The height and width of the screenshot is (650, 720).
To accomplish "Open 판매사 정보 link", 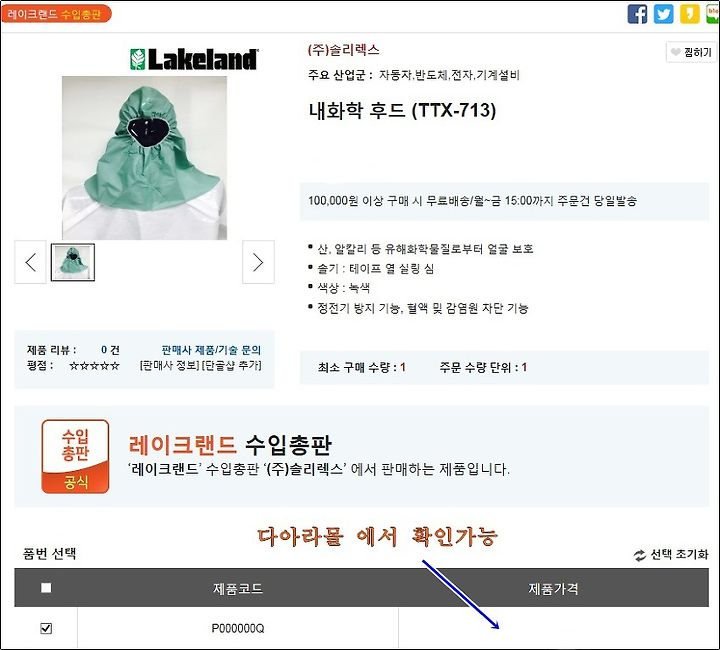I will (x=169, y=365).
